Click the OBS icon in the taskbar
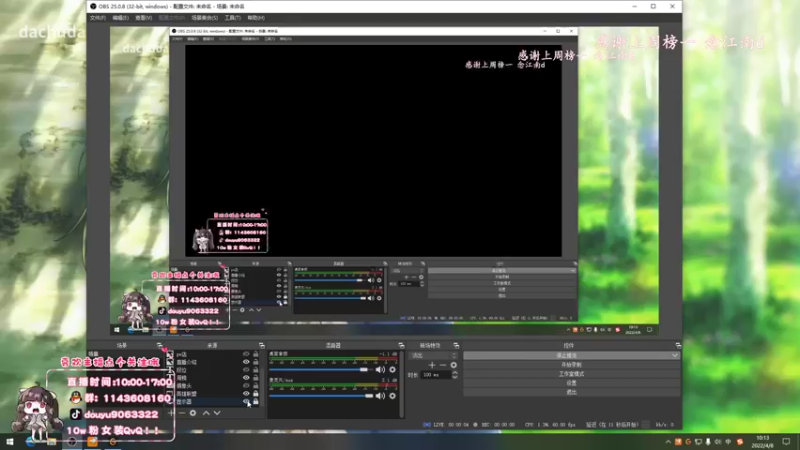The height and width of the screenshot is (450, 800). pyautogui.click(x=72, y=442)
